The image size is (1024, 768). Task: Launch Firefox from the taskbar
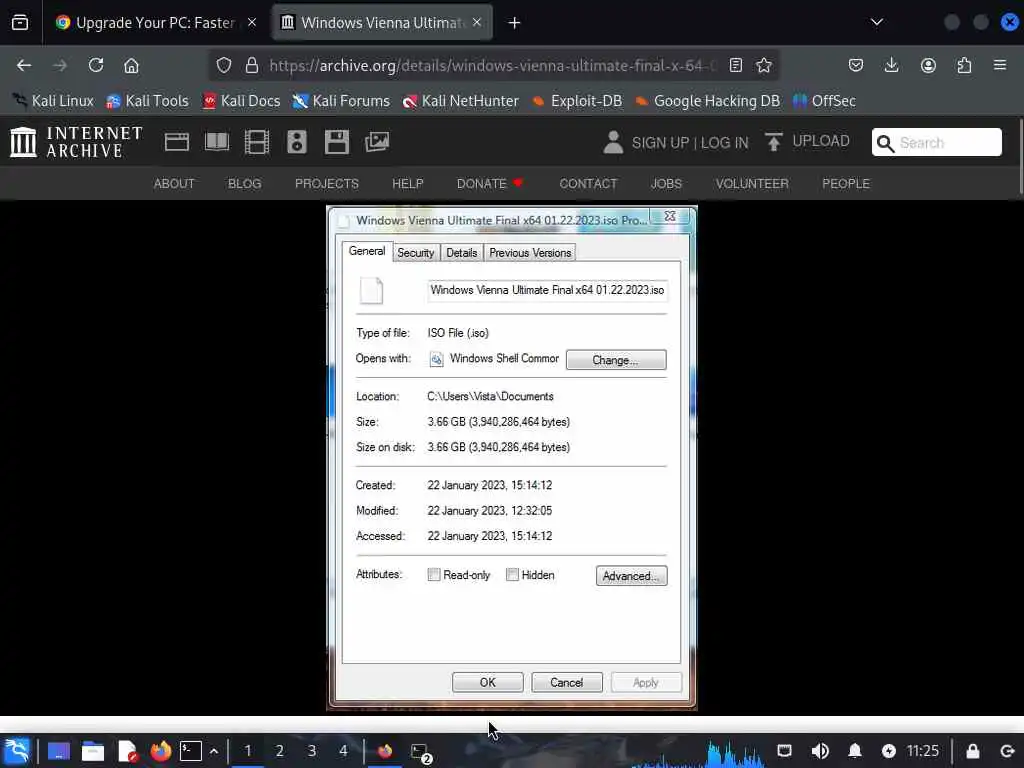[x=161, y=751]
